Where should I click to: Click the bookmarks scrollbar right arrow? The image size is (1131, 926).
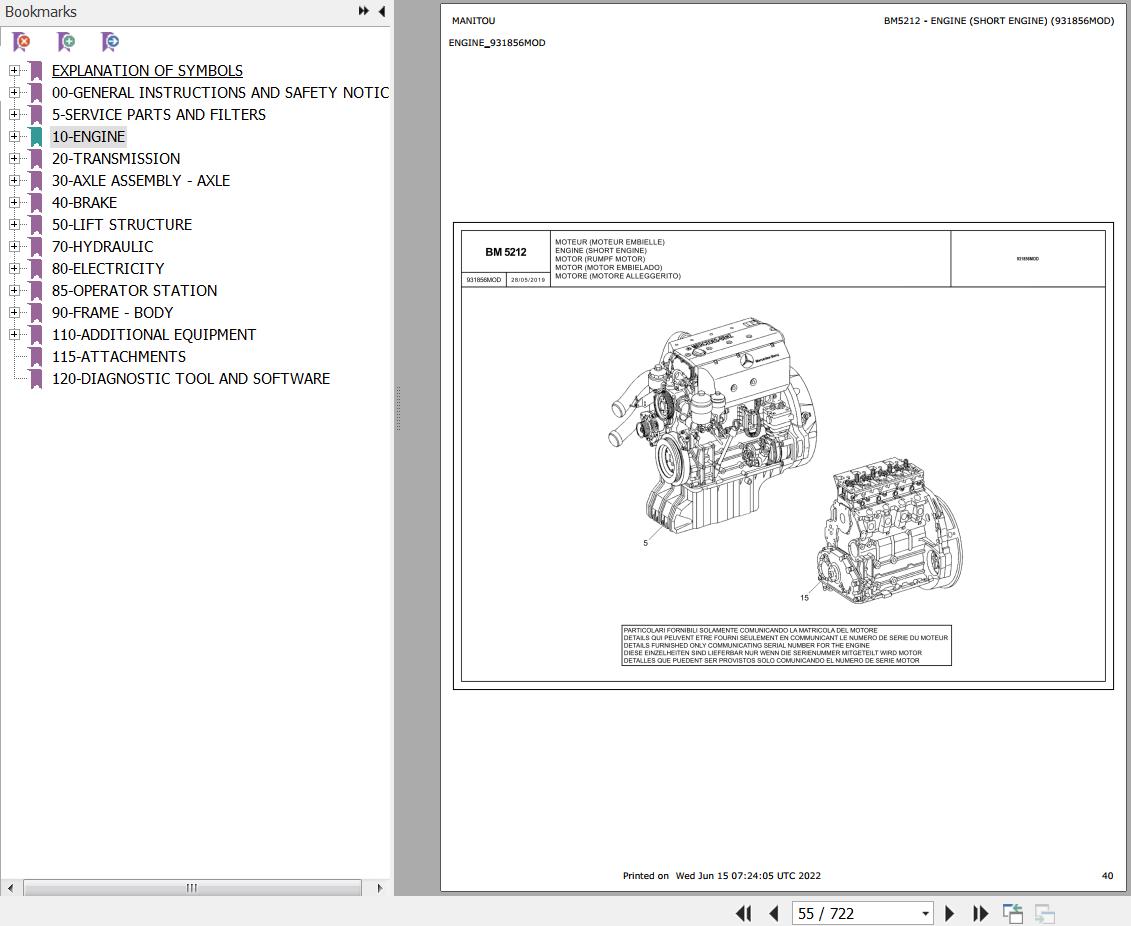tap(380, 888)
